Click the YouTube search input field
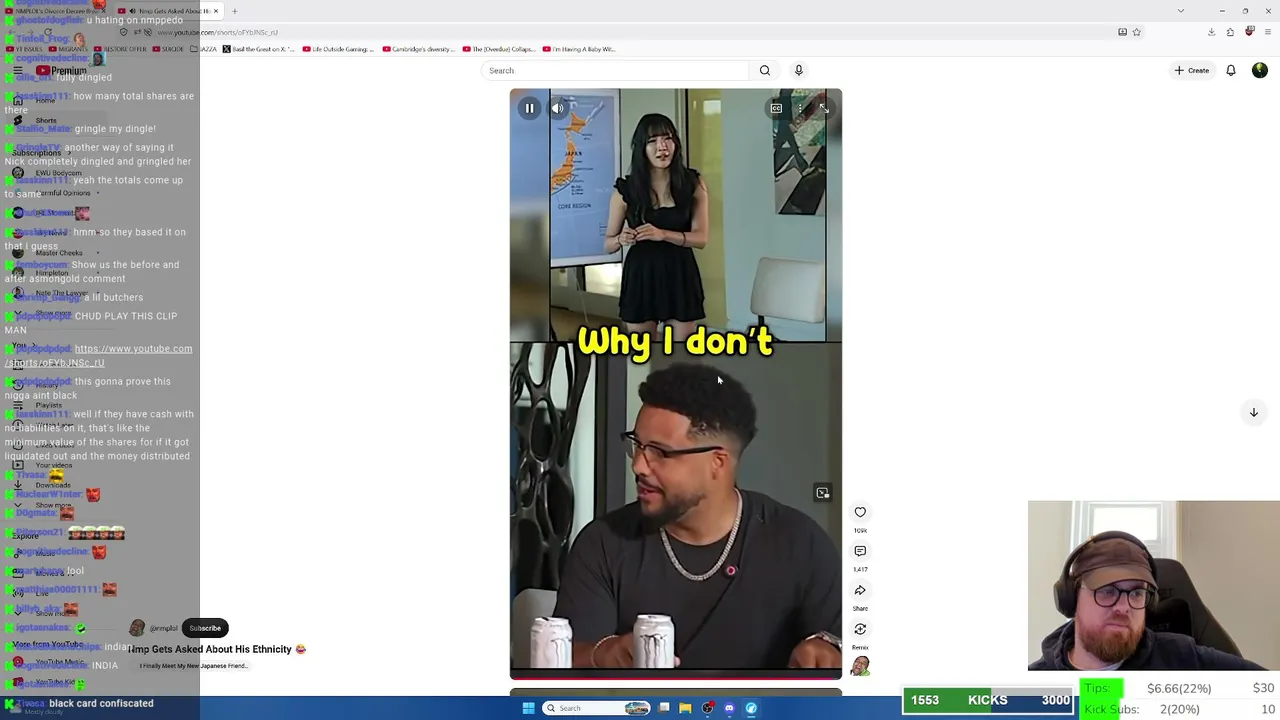The width and height of the screenshot is (1280, 720). 614,70
